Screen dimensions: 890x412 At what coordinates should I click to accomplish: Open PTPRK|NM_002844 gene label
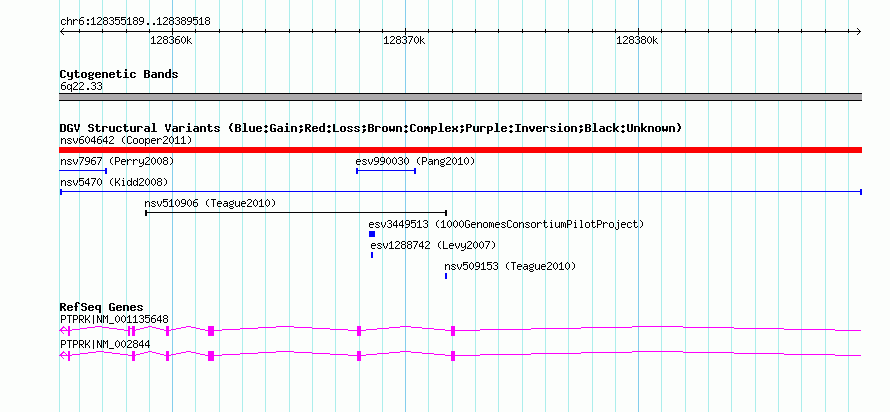click(105, 344)
